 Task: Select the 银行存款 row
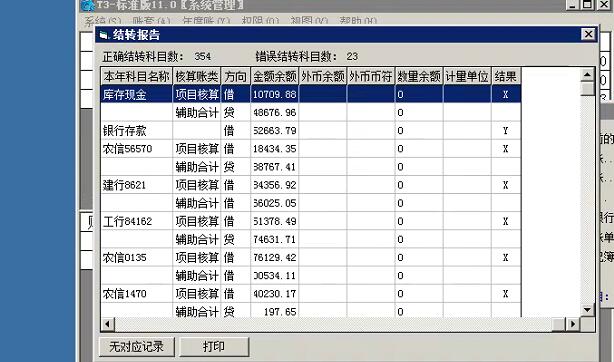point(311,130)
